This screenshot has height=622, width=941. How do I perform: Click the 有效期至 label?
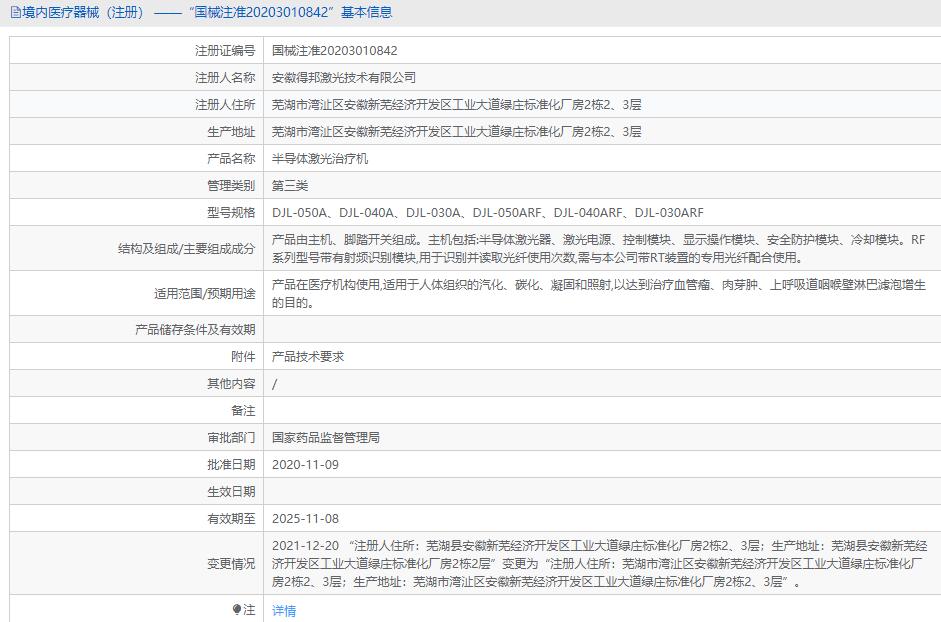[231, 519]
